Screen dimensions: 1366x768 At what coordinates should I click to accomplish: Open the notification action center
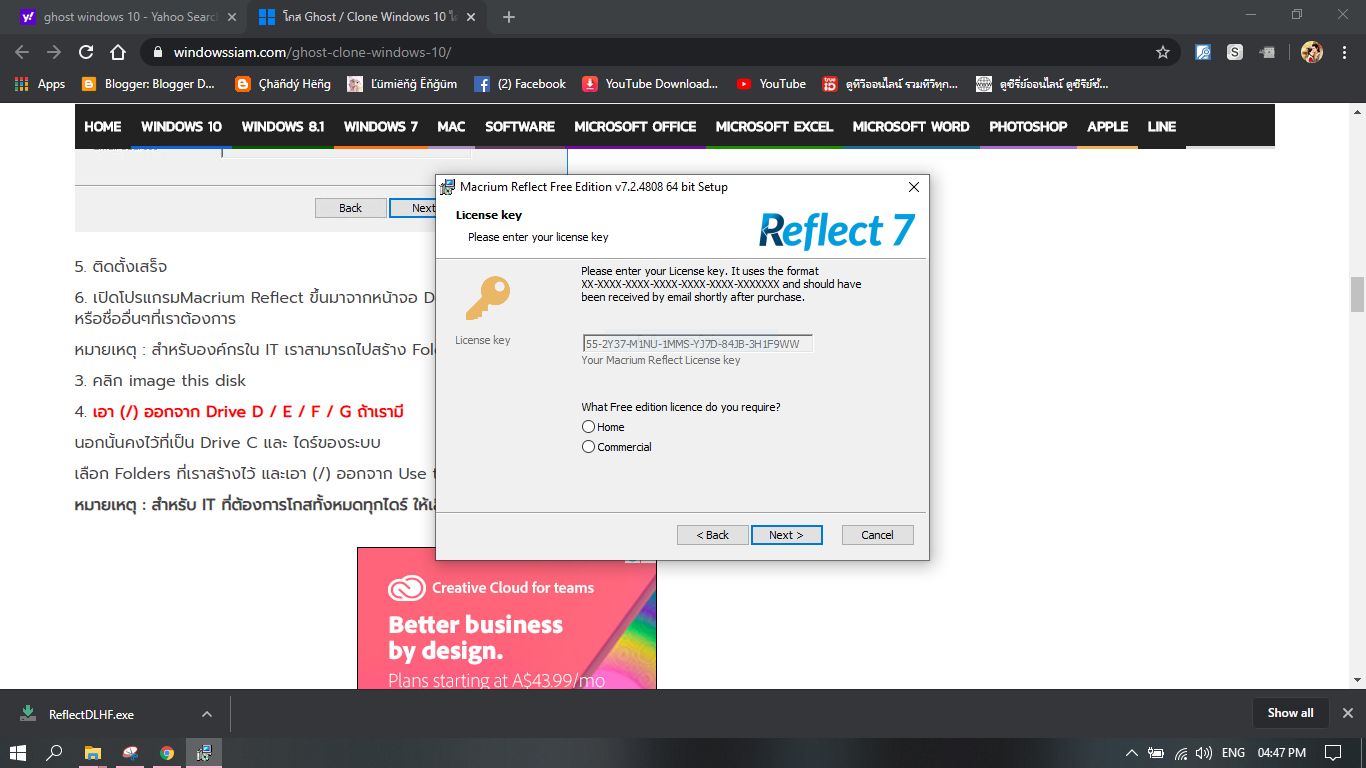pyautogui.click(x=1332, y=753)
